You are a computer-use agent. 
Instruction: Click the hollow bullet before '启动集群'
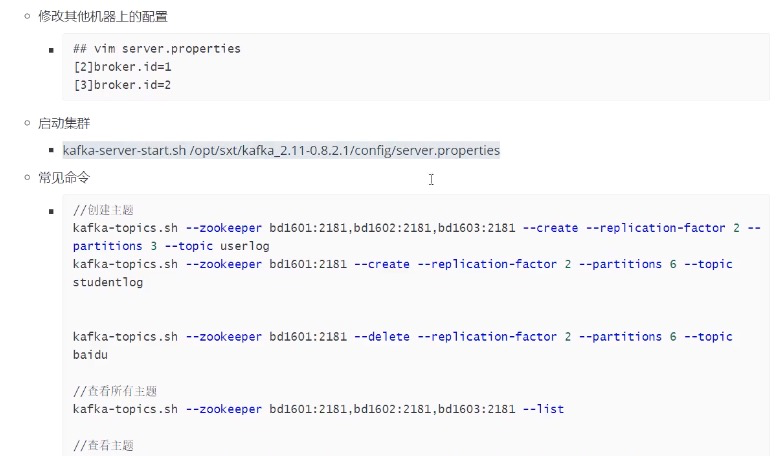(x=29, y=123)
